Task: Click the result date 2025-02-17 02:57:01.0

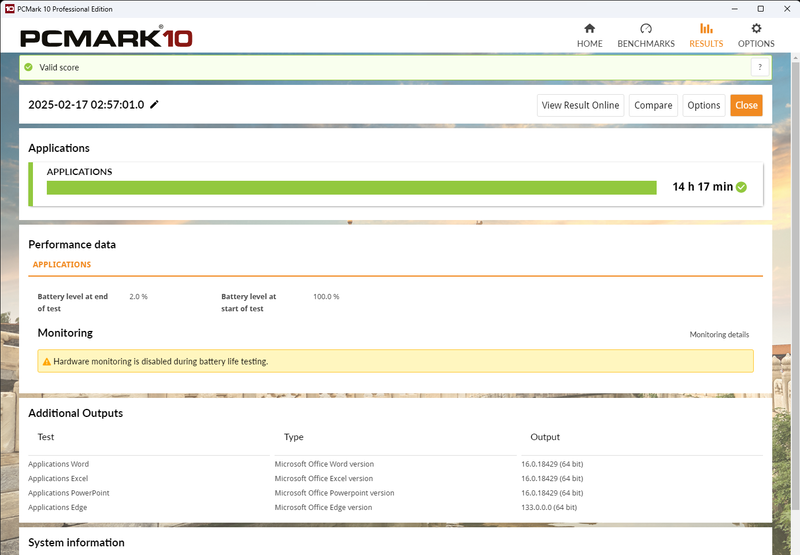Action: point(86,105)
